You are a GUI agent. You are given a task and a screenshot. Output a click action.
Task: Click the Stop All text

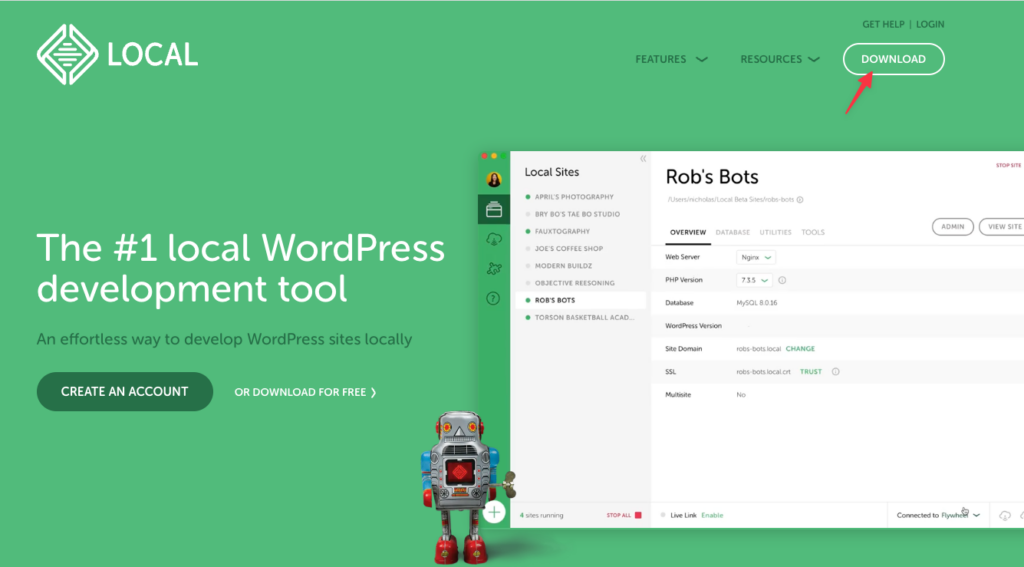click(x=618, y=515)
